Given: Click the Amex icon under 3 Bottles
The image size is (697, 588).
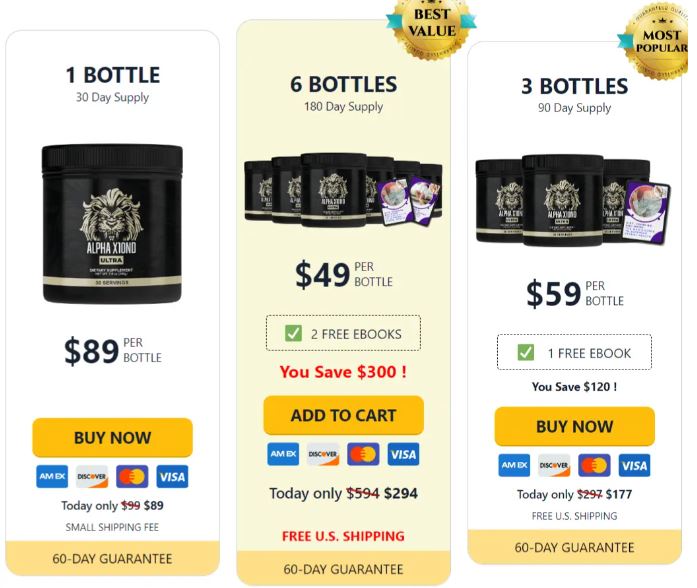Looking at the screenshot, I should tap(514, 465).
